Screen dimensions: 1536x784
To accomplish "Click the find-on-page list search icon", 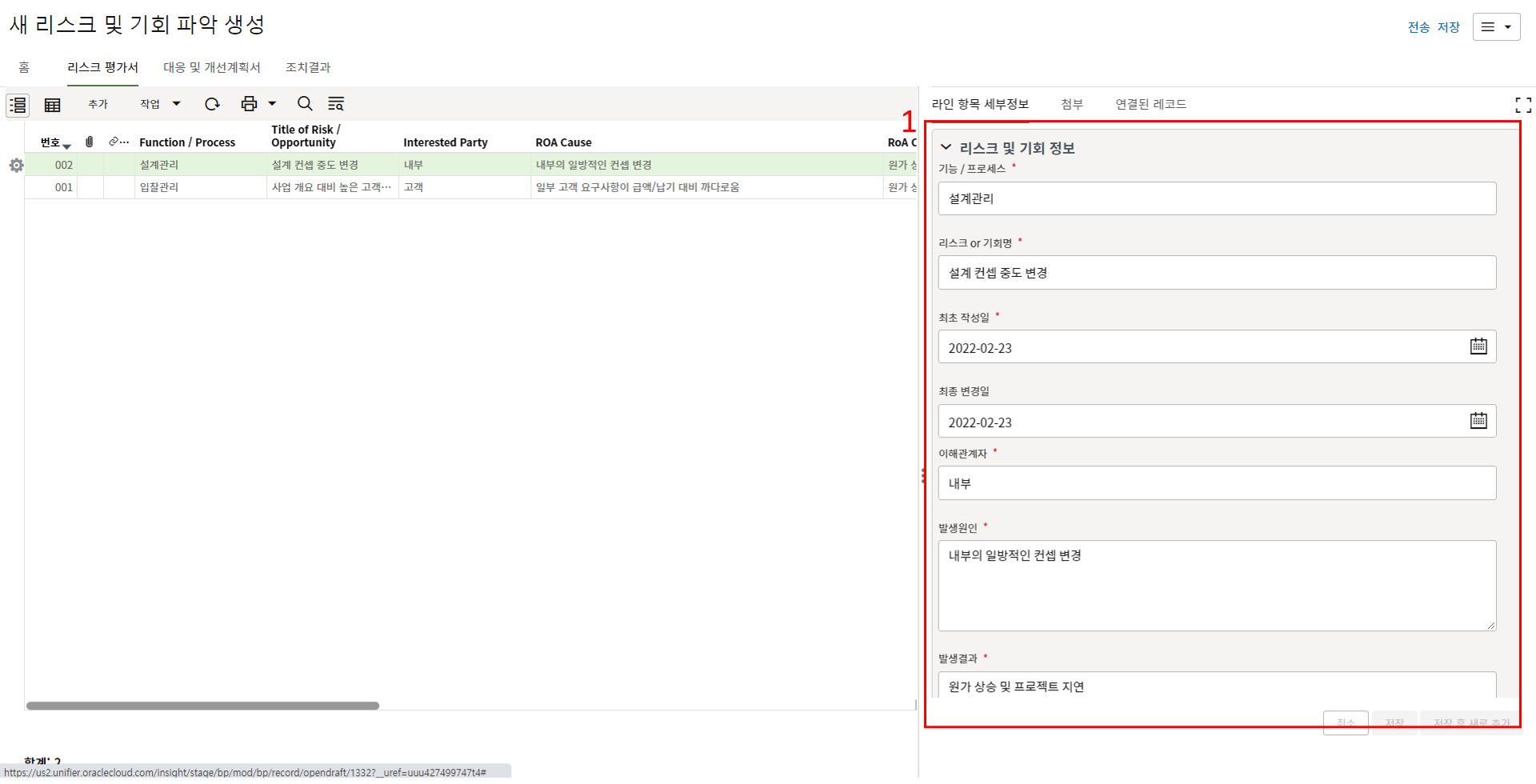I will click(336, 104).
